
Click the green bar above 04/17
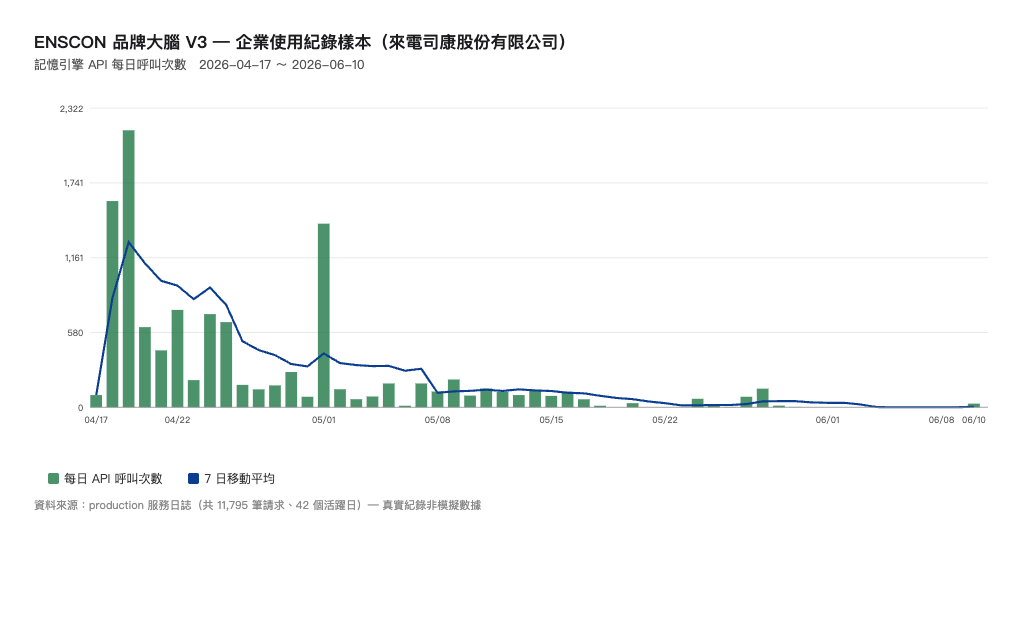point(96,401)
